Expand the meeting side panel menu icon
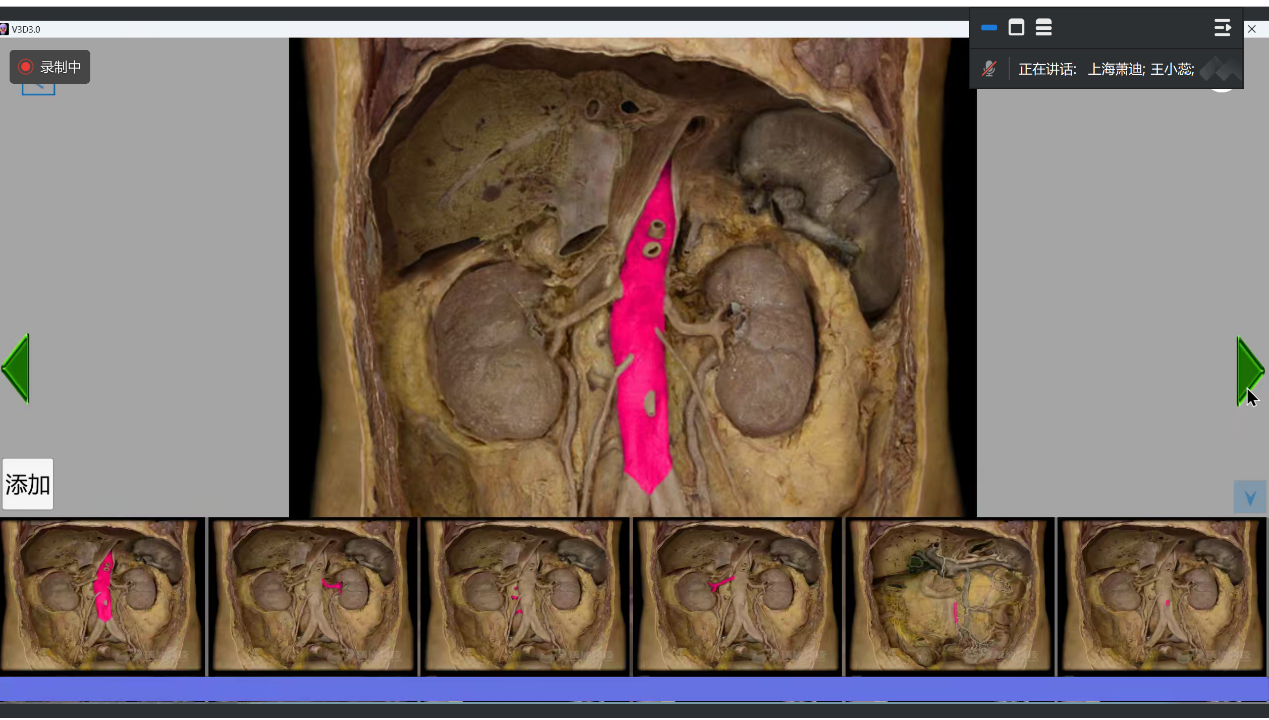The width and height of the screenshot is (1269, 720). pos(1222,28)
